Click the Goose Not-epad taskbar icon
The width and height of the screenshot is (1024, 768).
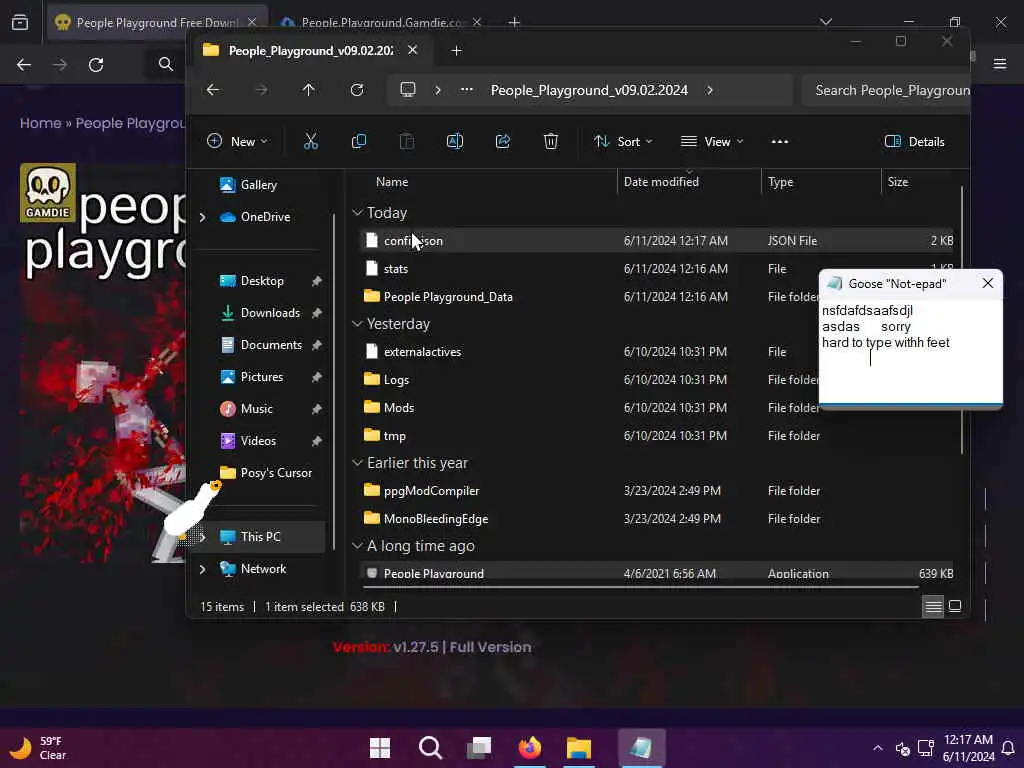pyautogui.click(x=641, y=748)
